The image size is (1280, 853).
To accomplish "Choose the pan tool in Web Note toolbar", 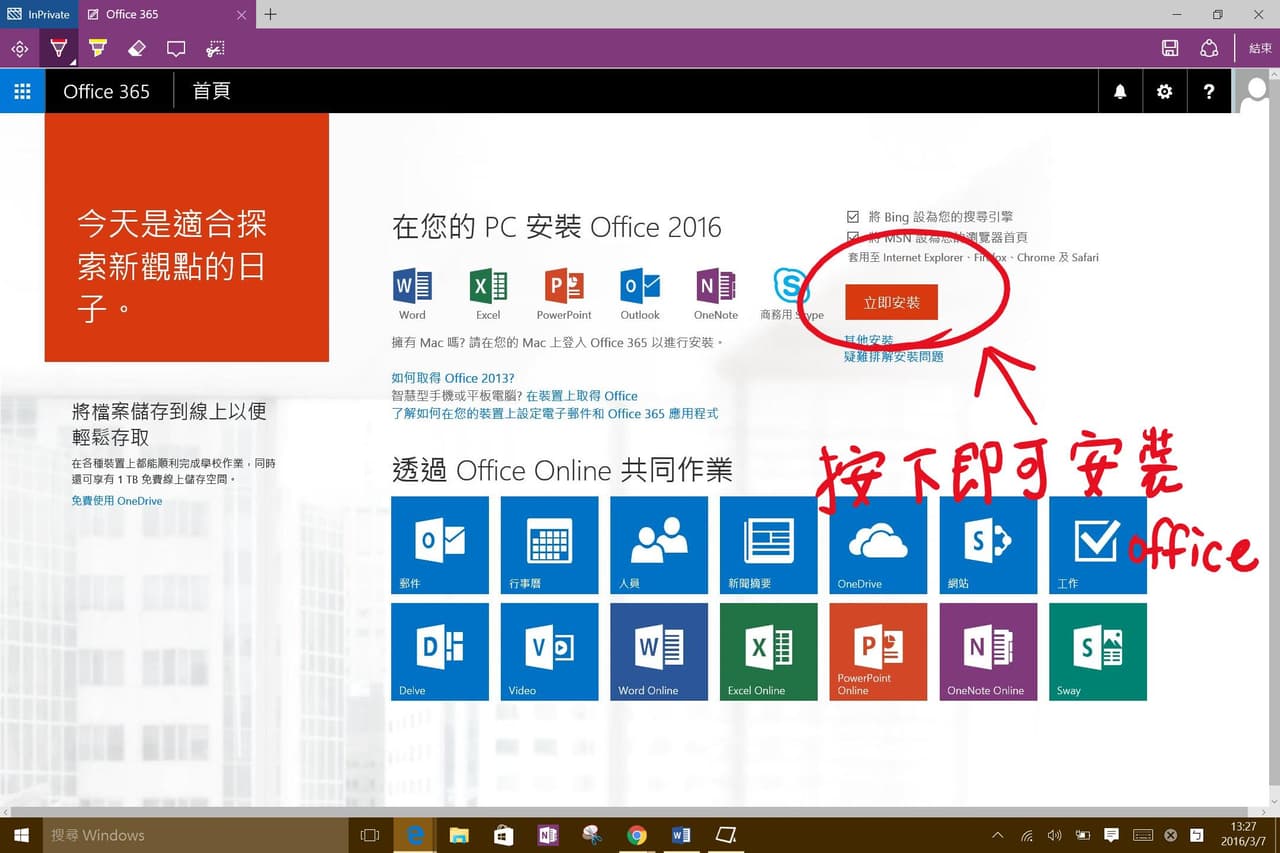I will click(x=19, y=48).
